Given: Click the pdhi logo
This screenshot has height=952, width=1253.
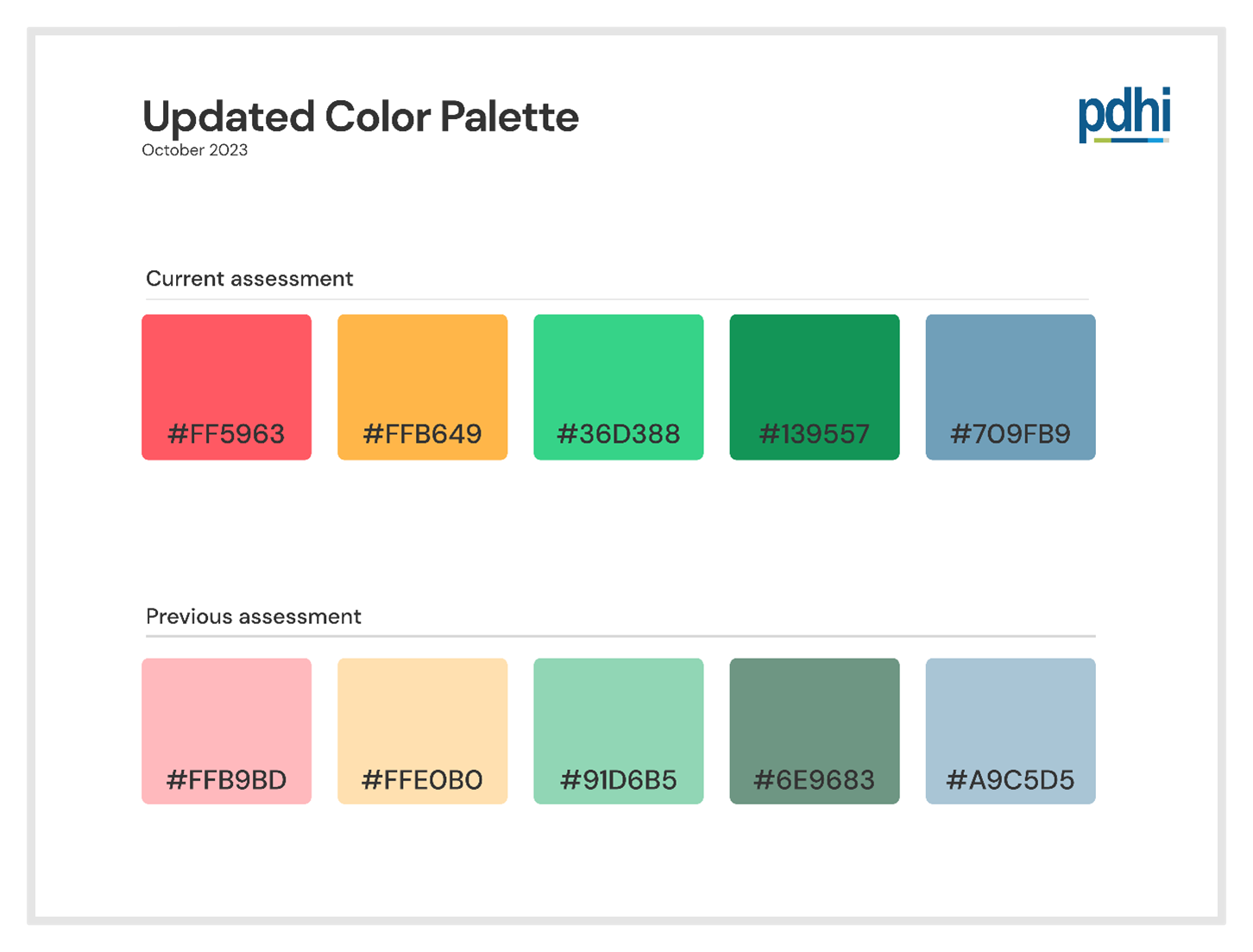Looking at the screenshot, I should click(1124, 115).
